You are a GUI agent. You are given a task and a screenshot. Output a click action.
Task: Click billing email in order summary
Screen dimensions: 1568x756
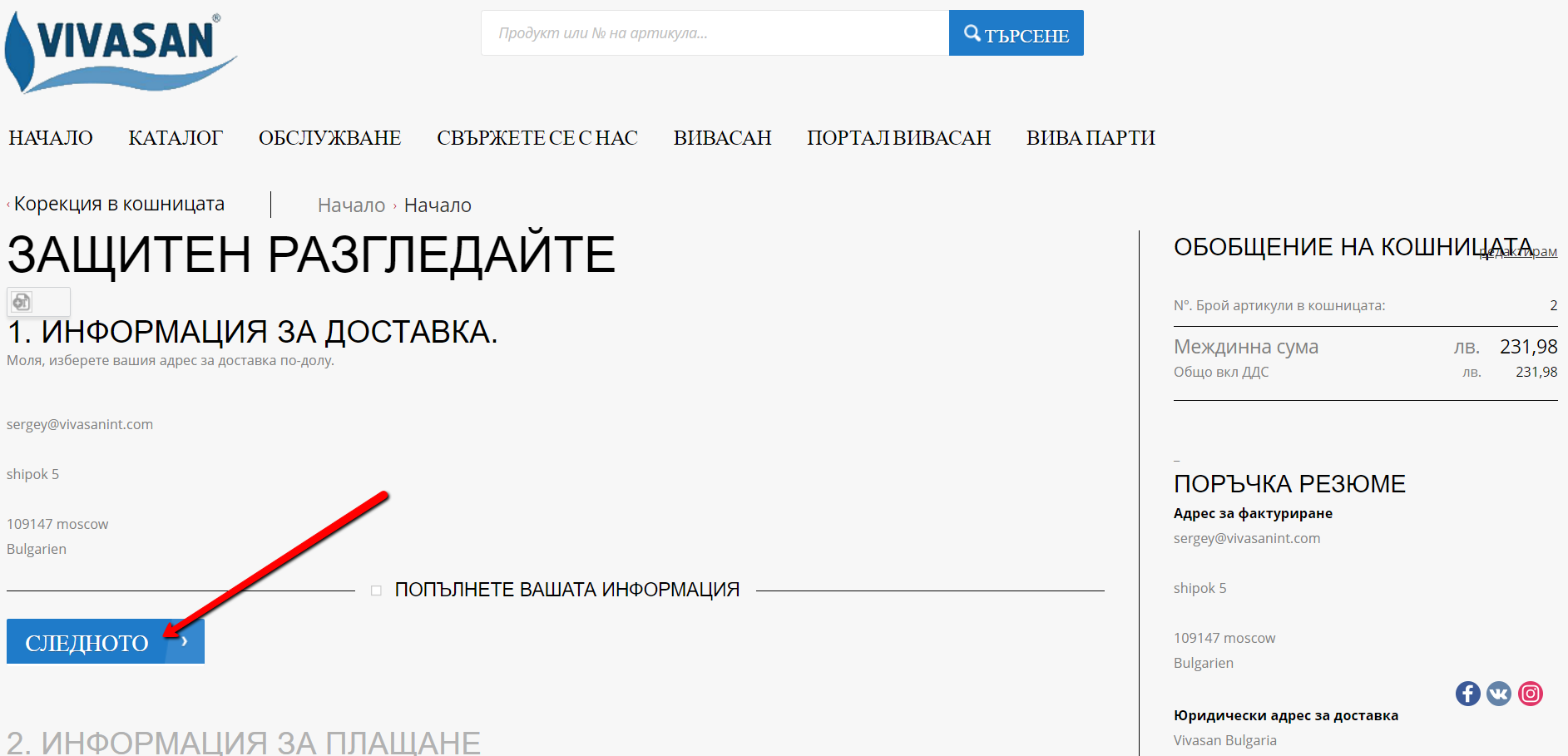point(1247,538)
